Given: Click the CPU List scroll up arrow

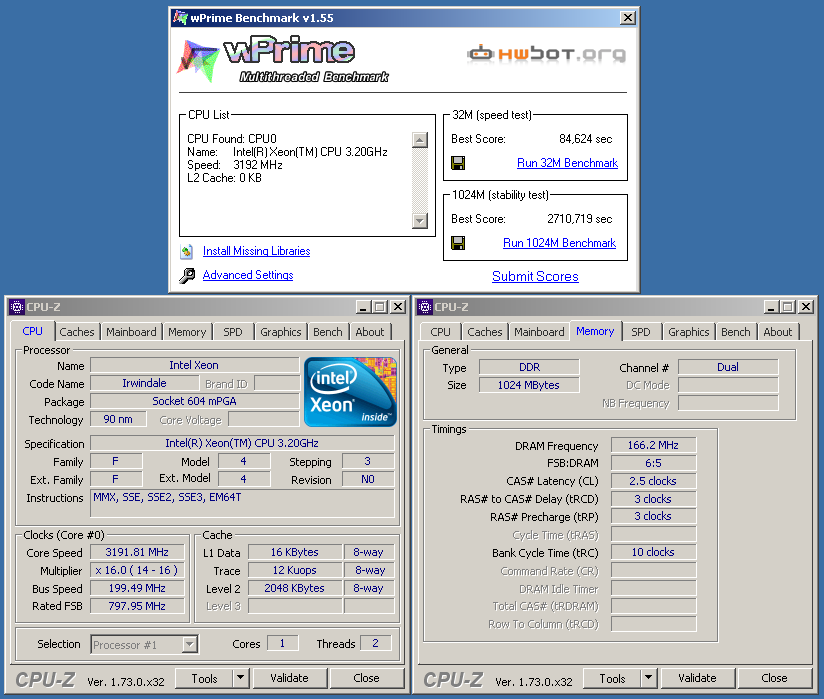Looking at the screenshot, I should (419, 140).
